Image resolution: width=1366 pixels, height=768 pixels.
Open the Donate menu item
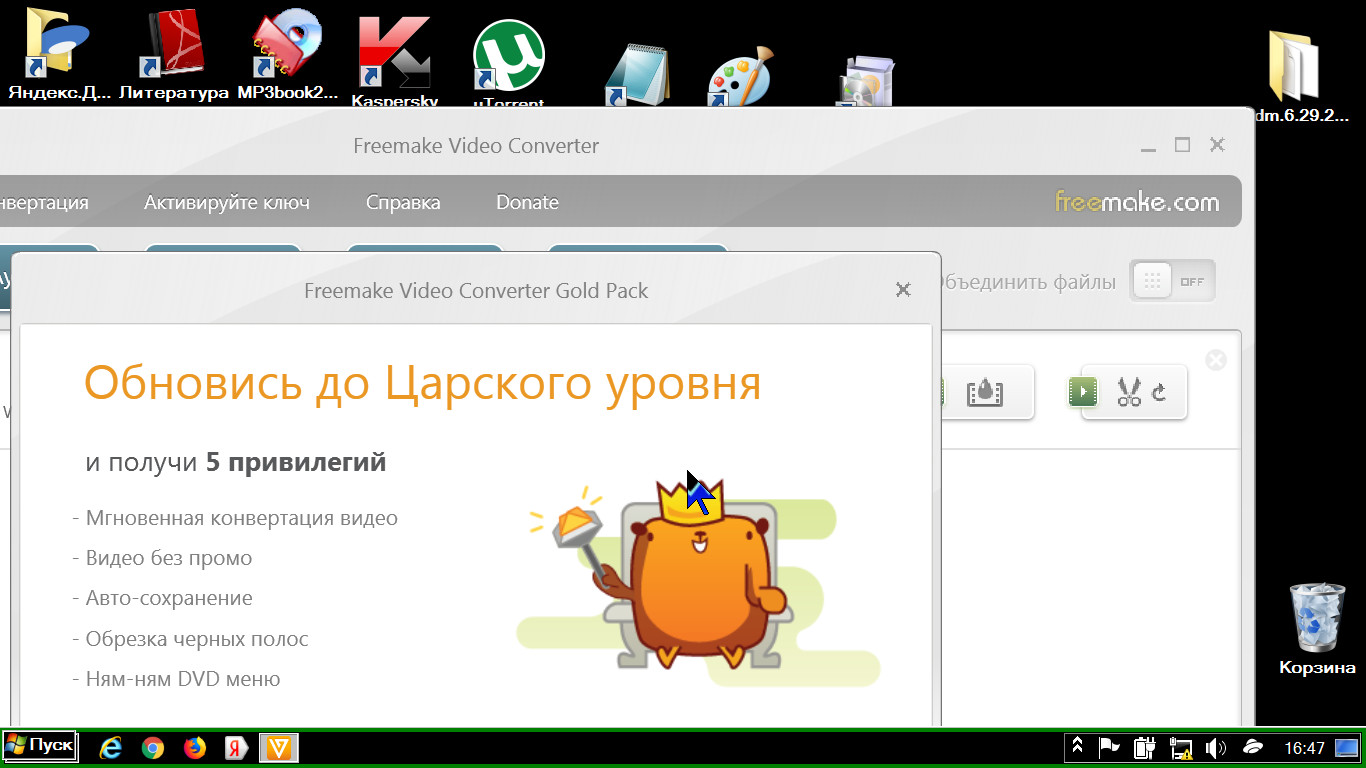[x=527, y=202]
